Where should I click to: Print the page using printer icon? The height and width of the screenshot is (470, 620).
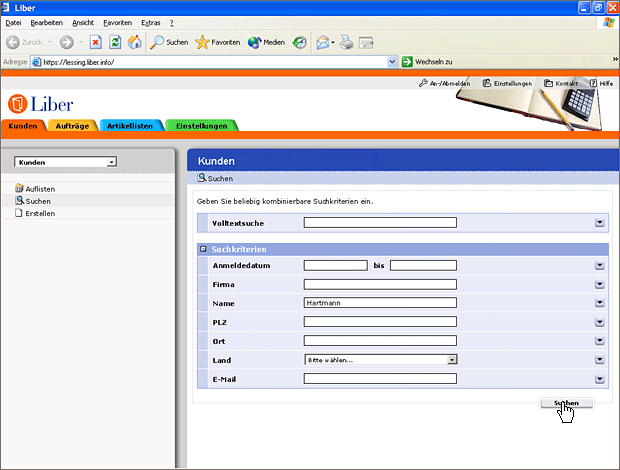coord(347,42)
